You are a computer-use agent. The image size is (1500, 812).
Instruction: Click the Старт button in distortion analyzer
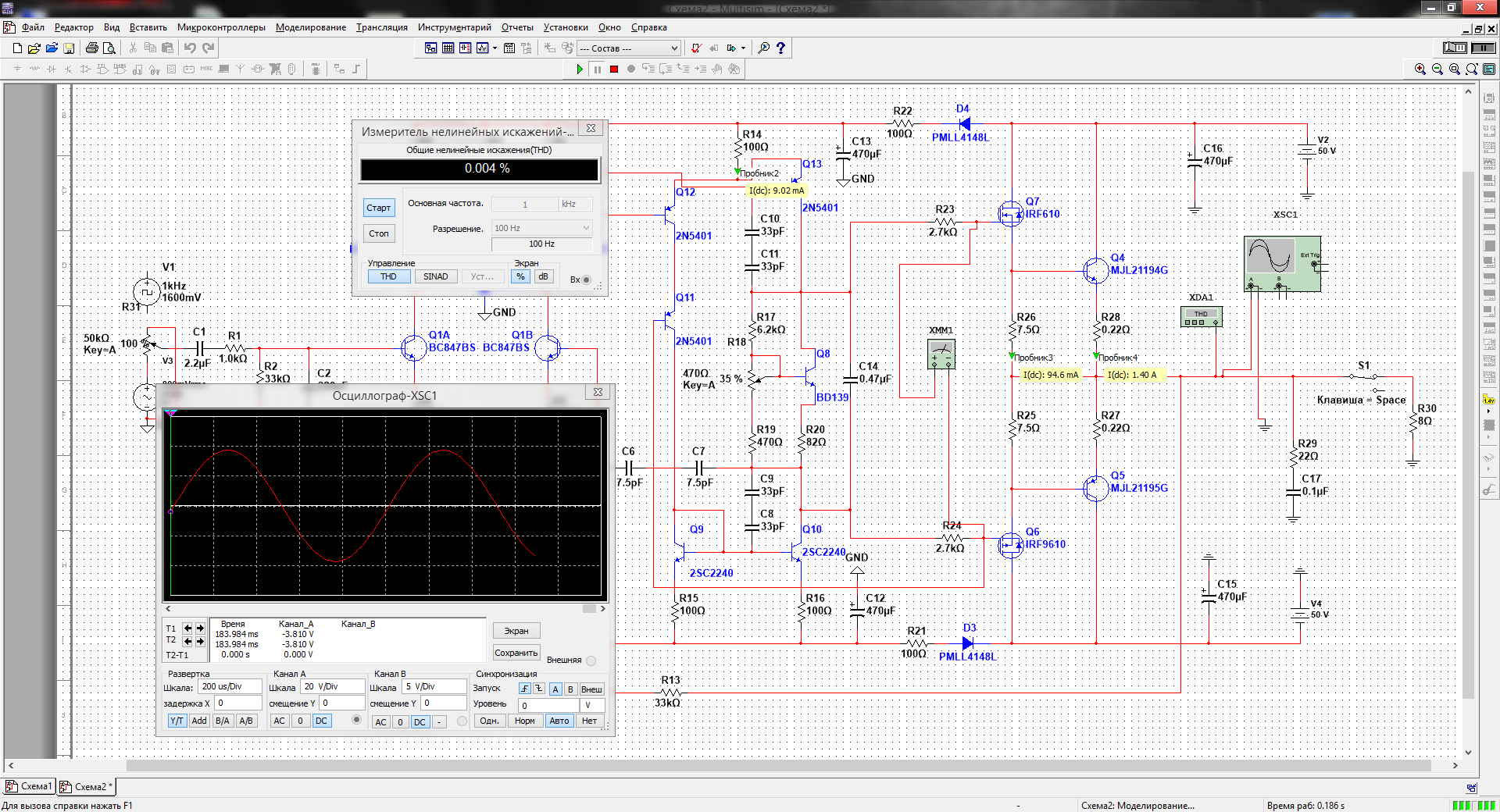tap(379, 208)
